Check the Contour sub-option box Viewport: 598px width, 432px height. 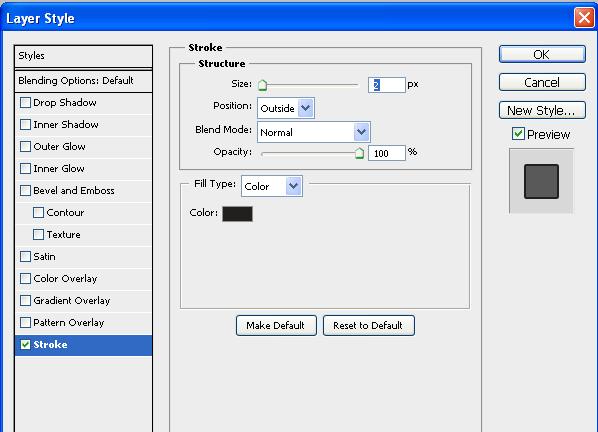coord(38,213)
